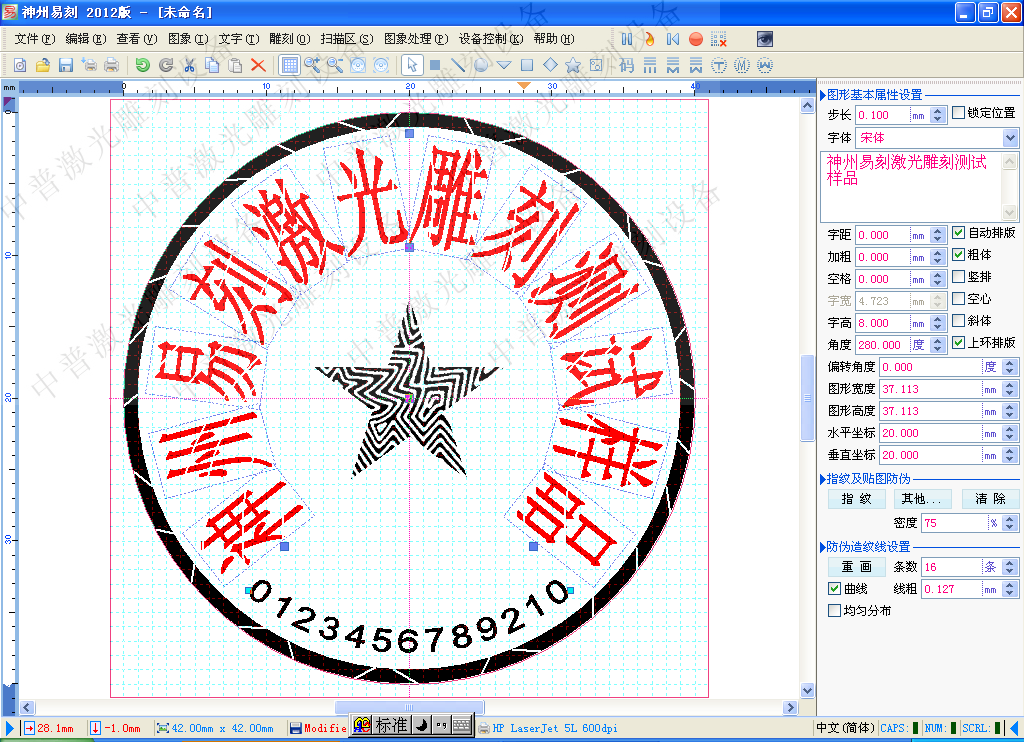Open the 设备控制 (K) menu

pos(490,39)
